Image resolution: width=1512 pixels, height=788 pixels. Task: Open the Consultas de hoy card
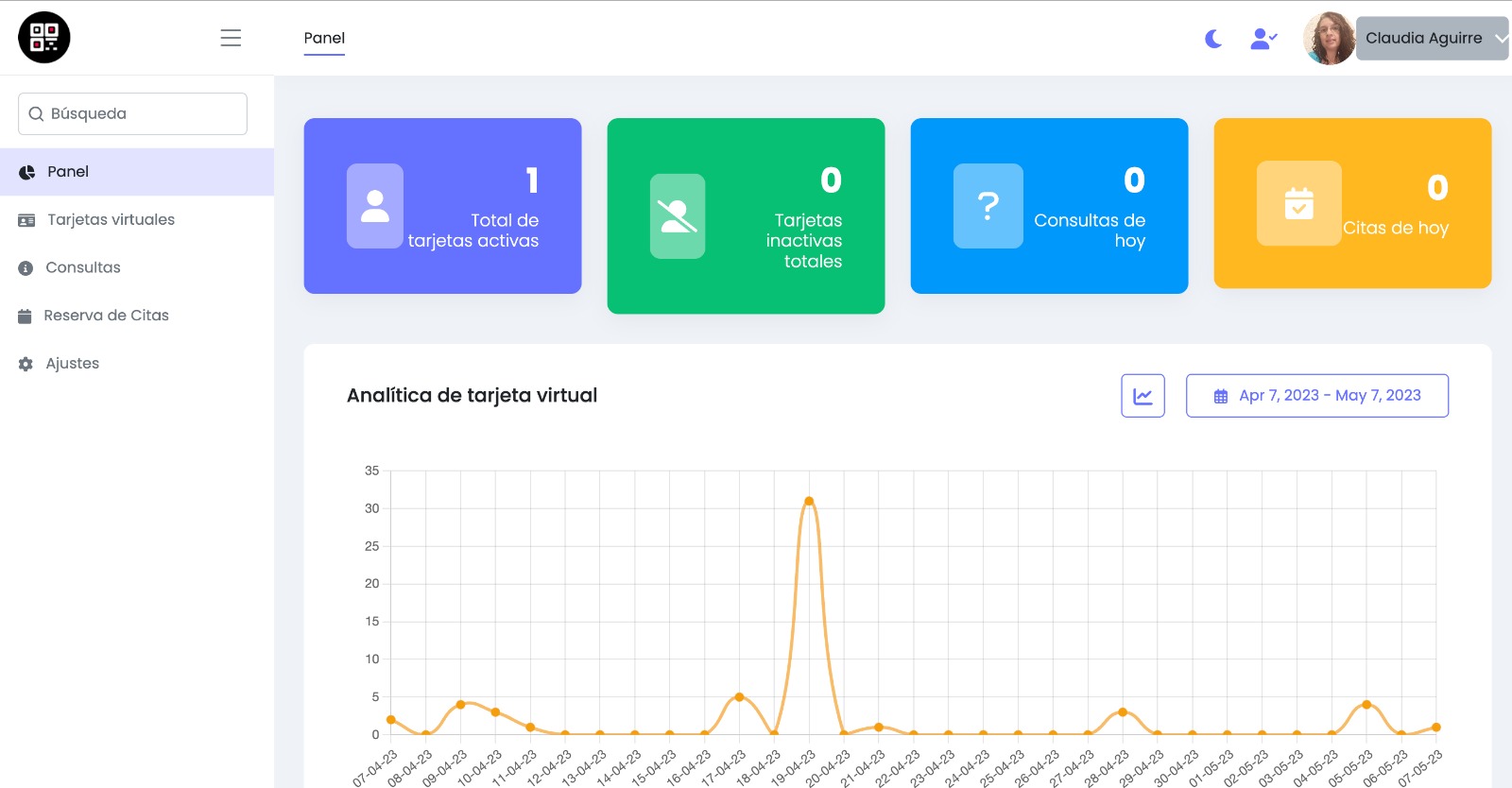coord(1049,206)
